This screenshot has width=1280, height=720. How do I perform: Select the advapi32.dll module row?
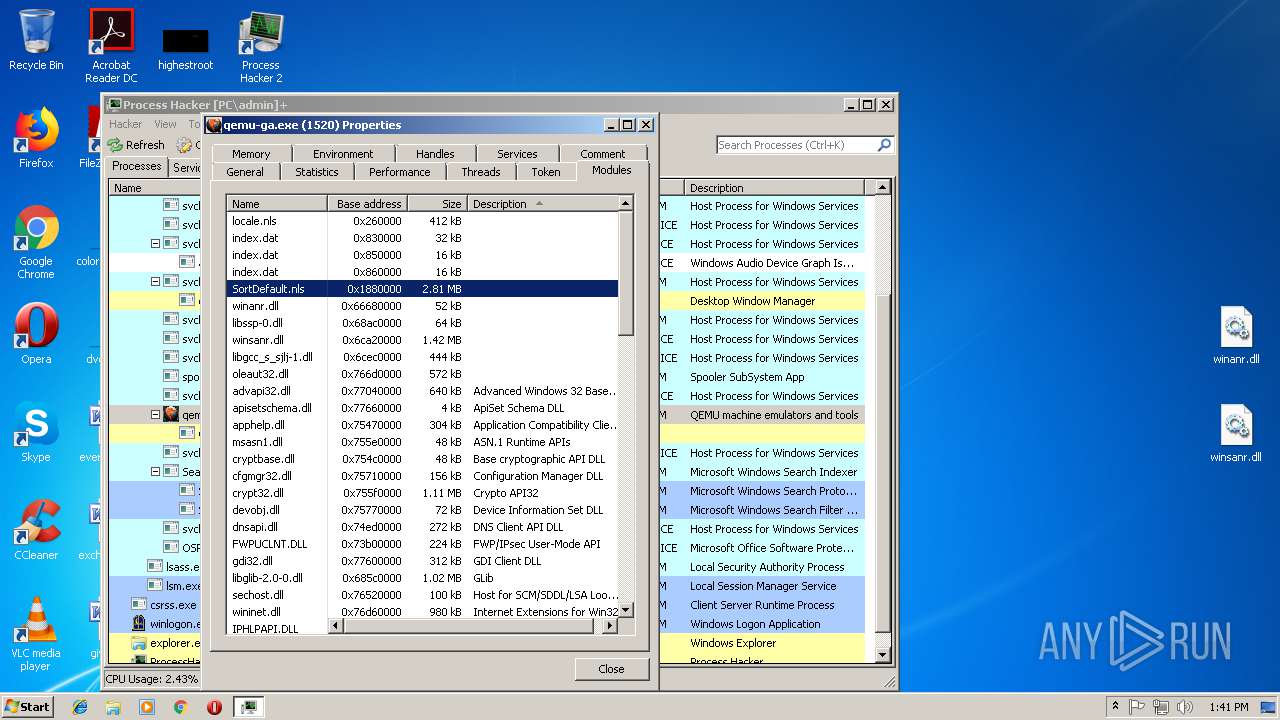(x=422, y=391)
